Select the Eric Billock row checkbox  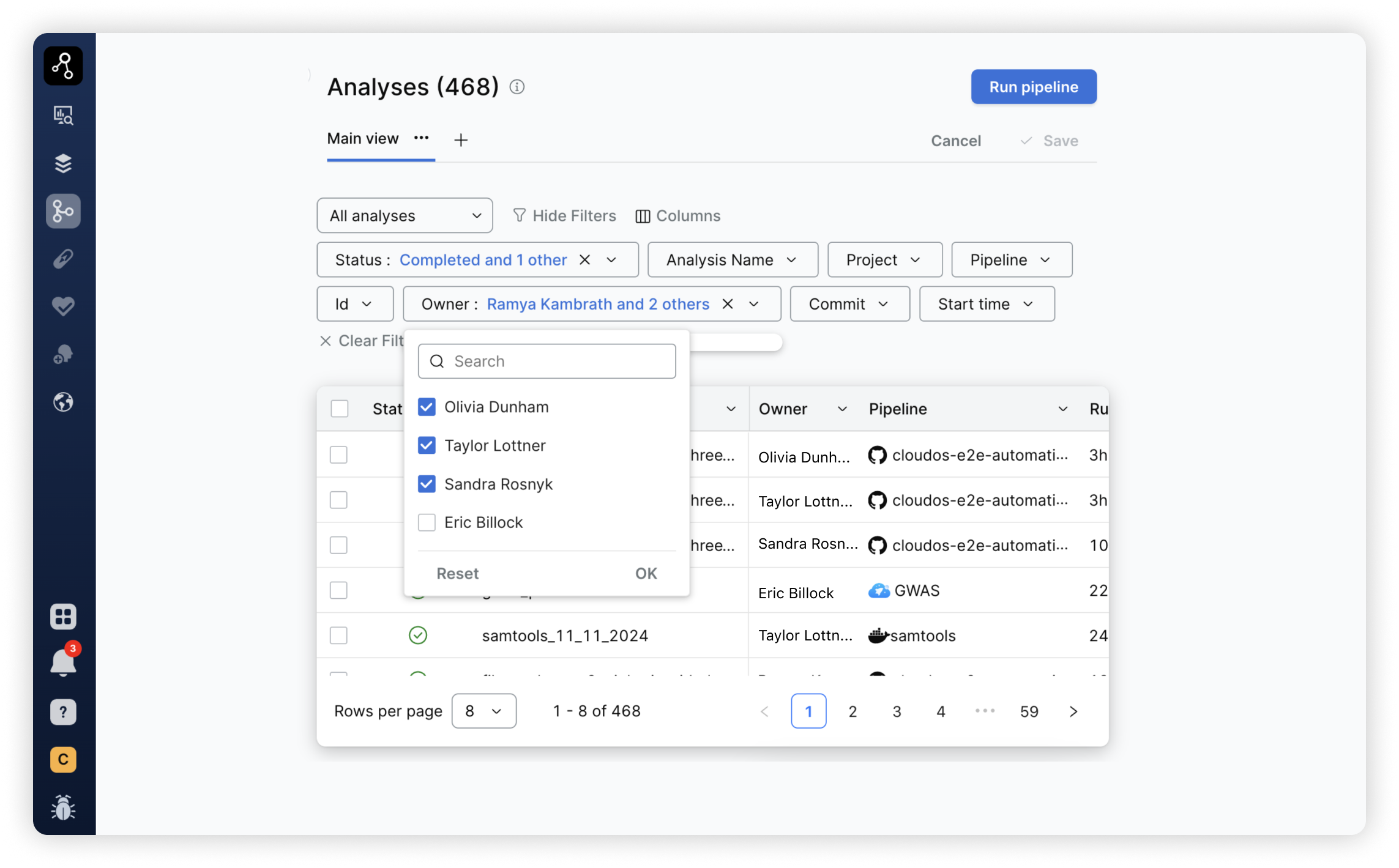338,590
